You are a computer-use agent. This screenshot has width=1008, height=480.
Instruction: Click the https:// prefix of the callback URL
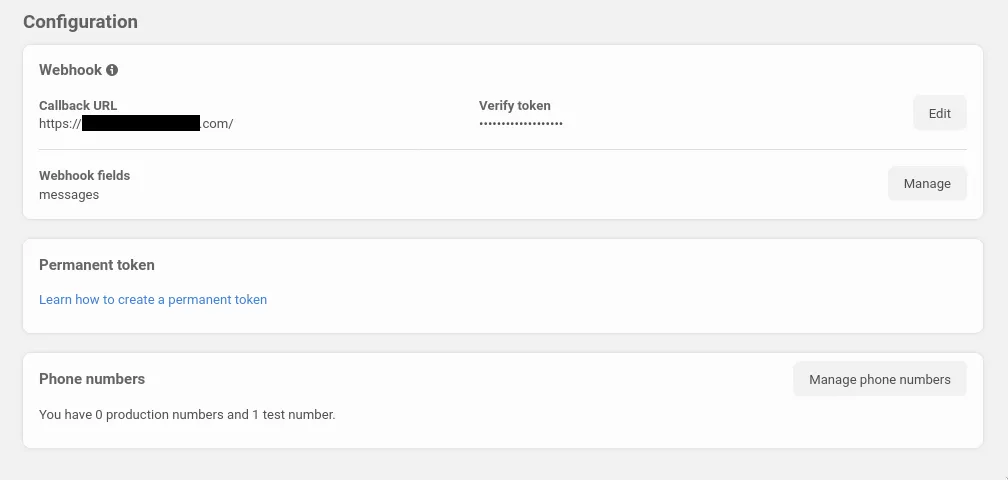[x=59, y=124]
